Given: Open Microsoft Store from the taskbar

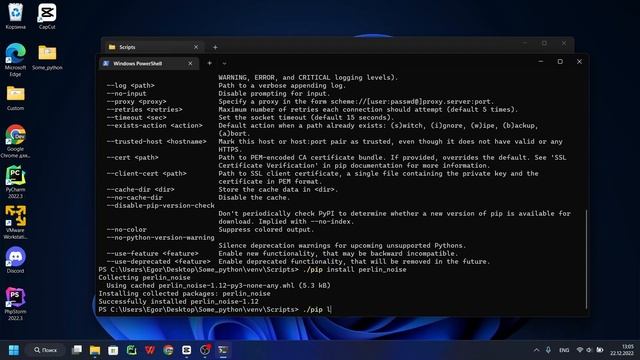Looking at the screenshot, I should (x=113, y=350).
